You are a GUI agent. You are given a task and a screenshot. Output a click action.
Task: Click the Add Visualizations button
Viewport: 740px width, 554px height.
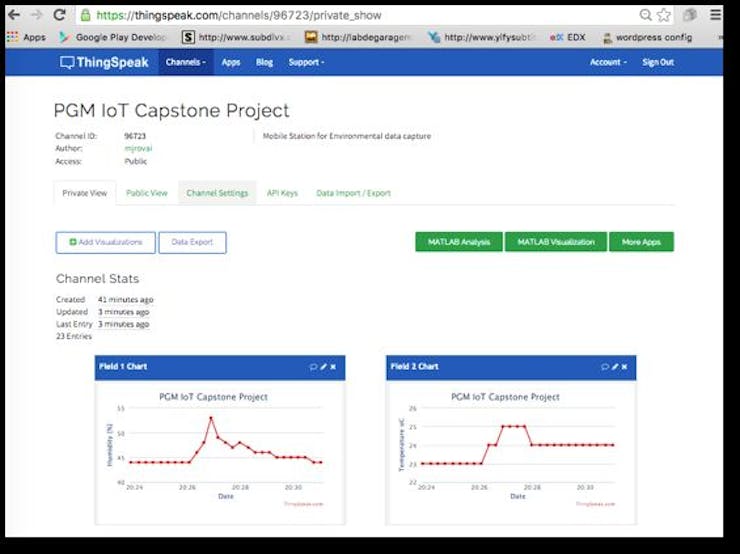(106, 243)
